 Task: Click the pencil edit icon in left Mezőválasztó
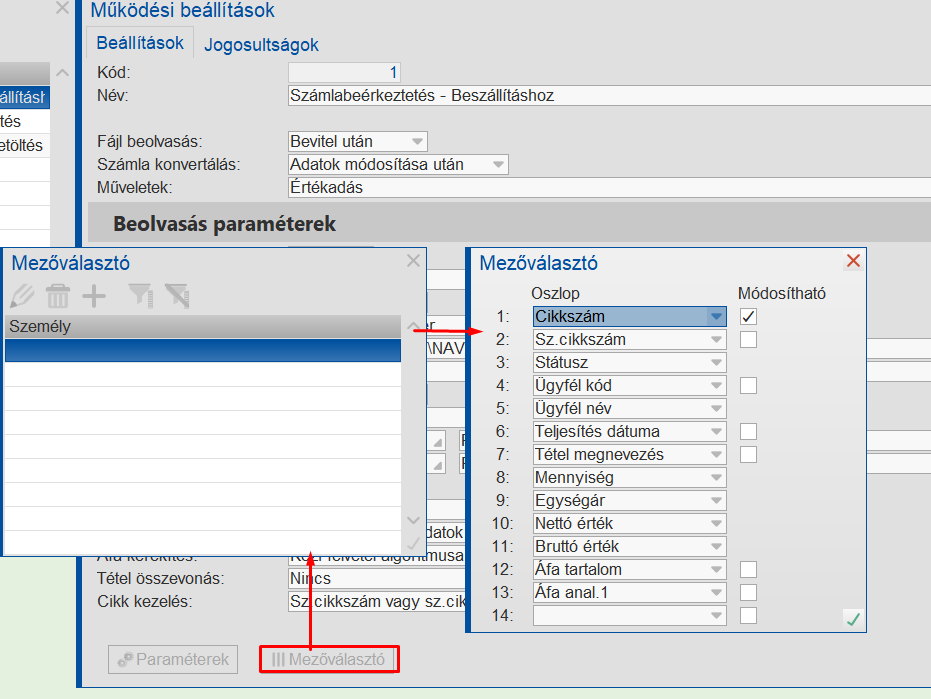(x=23, y=296)
